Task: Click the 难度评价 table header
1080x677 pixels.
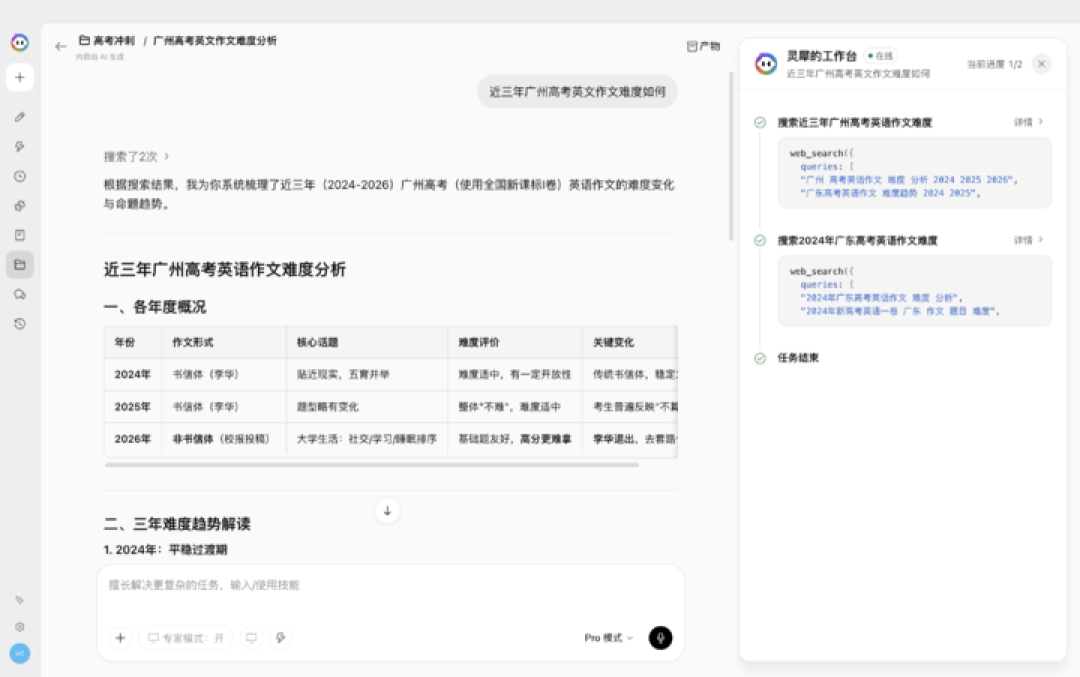Action: click(x=515, y=342)
